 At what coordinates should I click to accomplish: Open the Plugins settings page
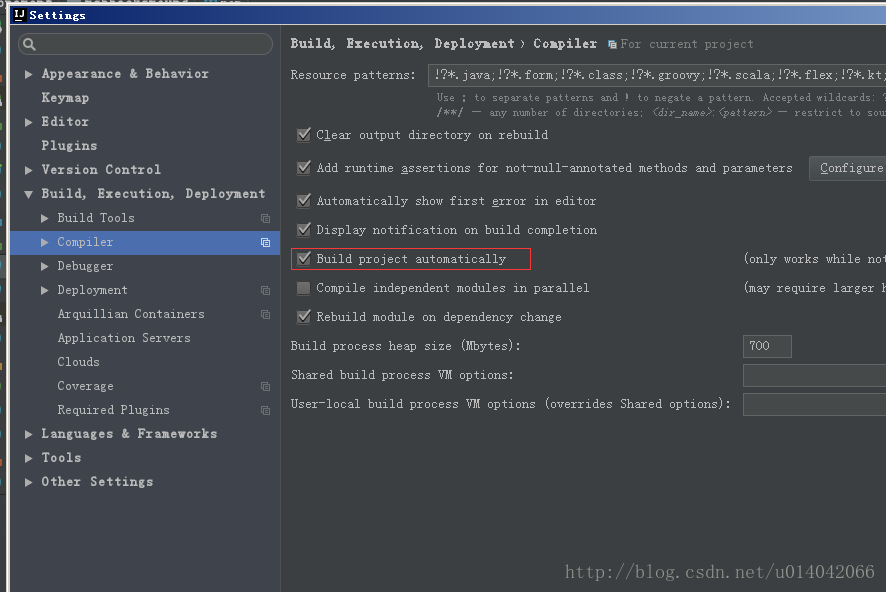coord(69,146)
